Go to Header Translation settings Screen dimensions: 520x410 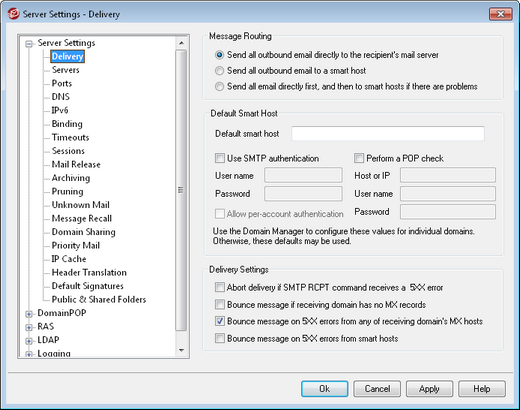[x=89, y=272]
